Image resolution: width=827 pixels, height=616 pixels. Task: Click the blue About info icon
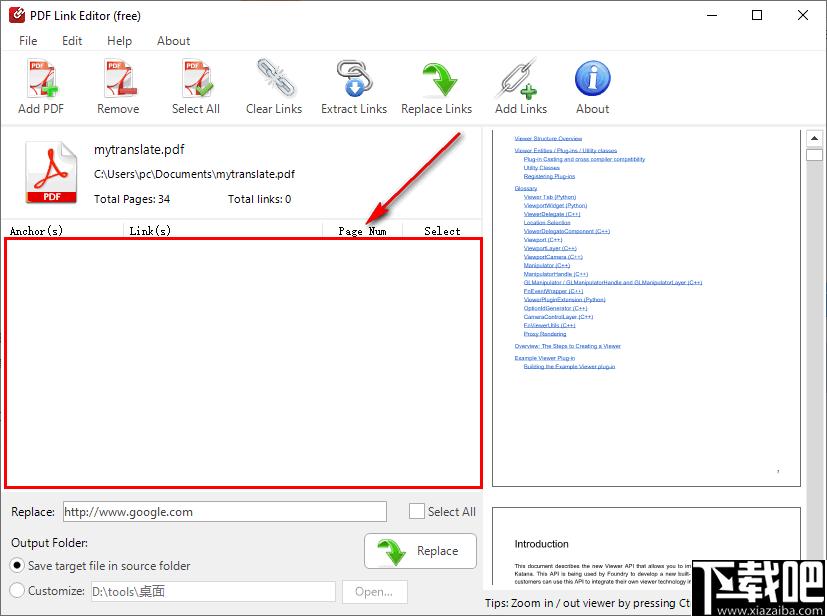592,78
